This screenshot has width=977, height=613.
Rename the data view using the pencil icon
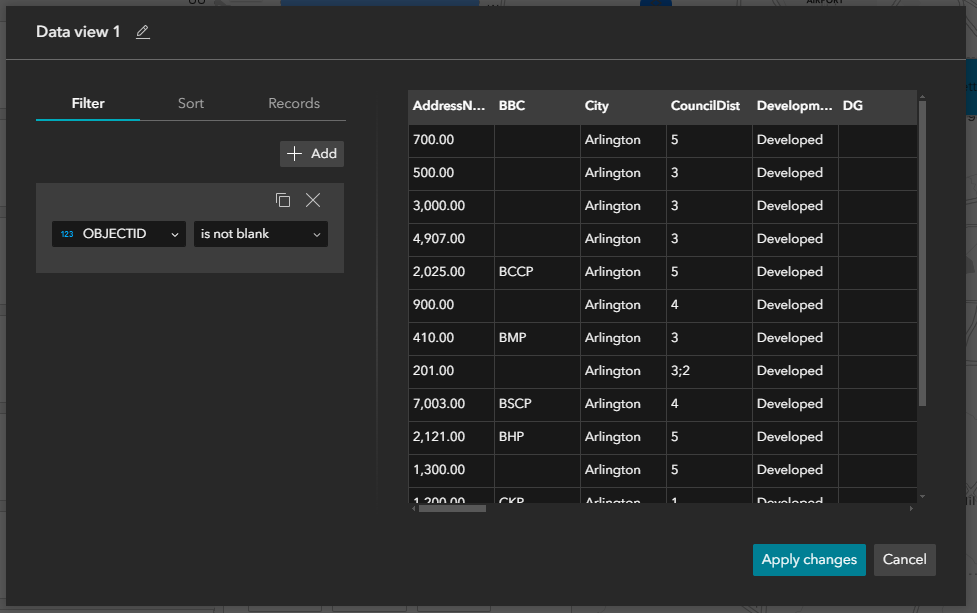tap(142, 31)
